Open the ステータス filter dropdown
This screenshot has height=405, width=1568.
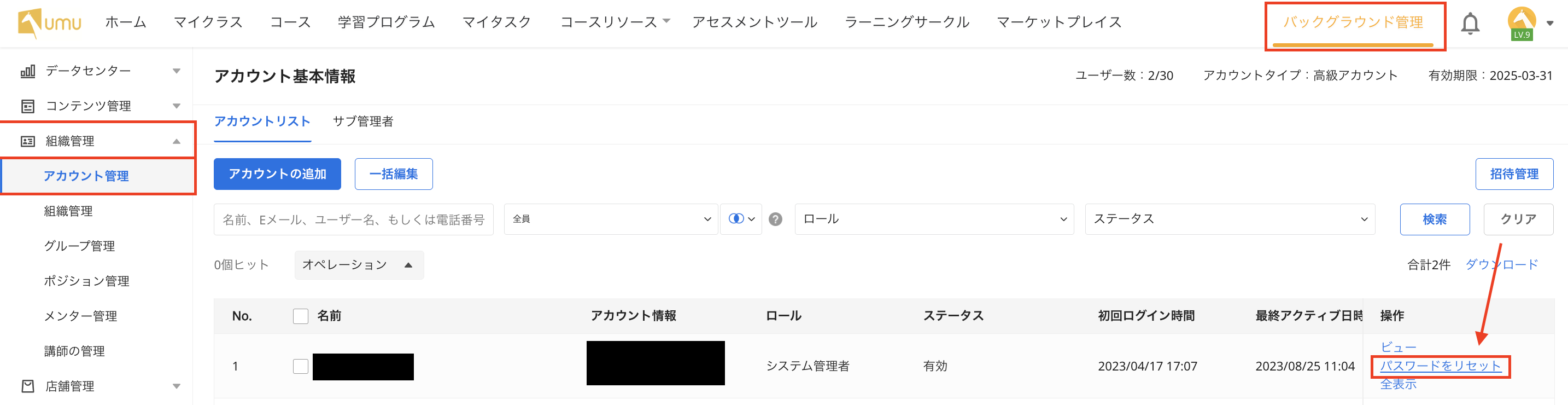1230,219
